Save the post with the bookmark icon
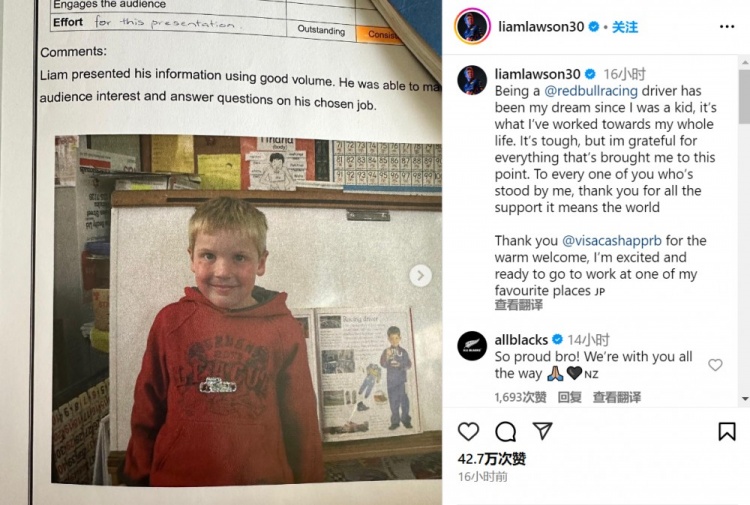Screen dimensions: 750x505 pos(727,431)
